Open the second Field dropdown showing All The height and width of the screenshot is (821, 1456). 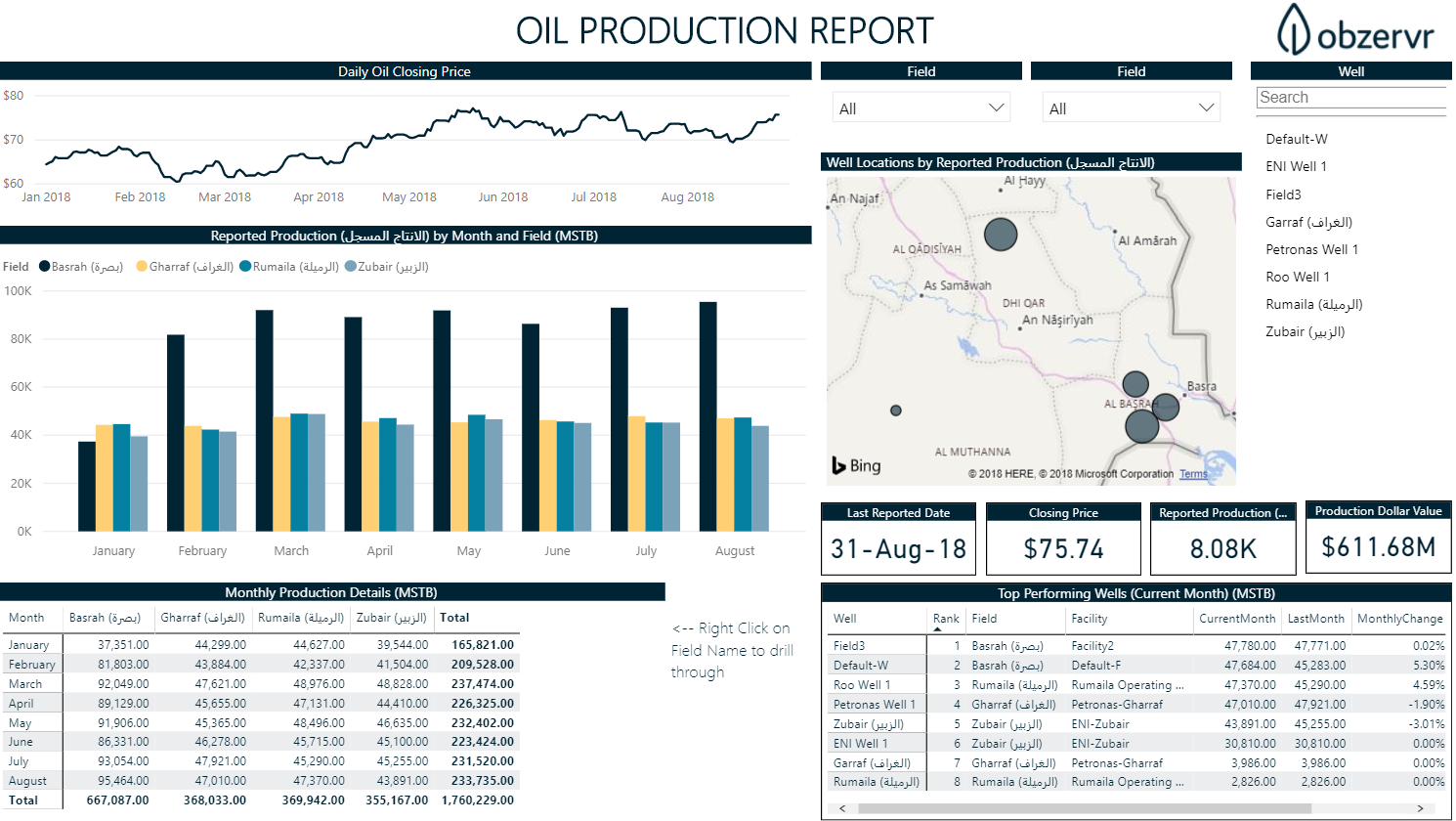[1132, 108]
